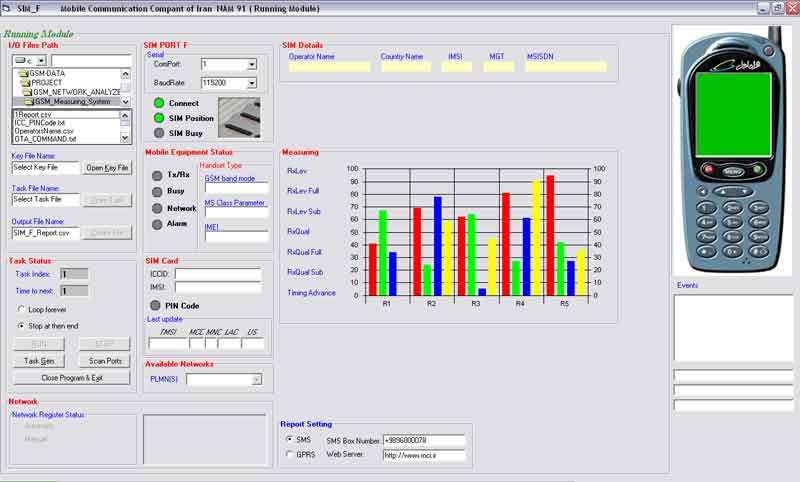Click the Output File Name field
This screenshot has height=482, width=800.
pos(46,233)
